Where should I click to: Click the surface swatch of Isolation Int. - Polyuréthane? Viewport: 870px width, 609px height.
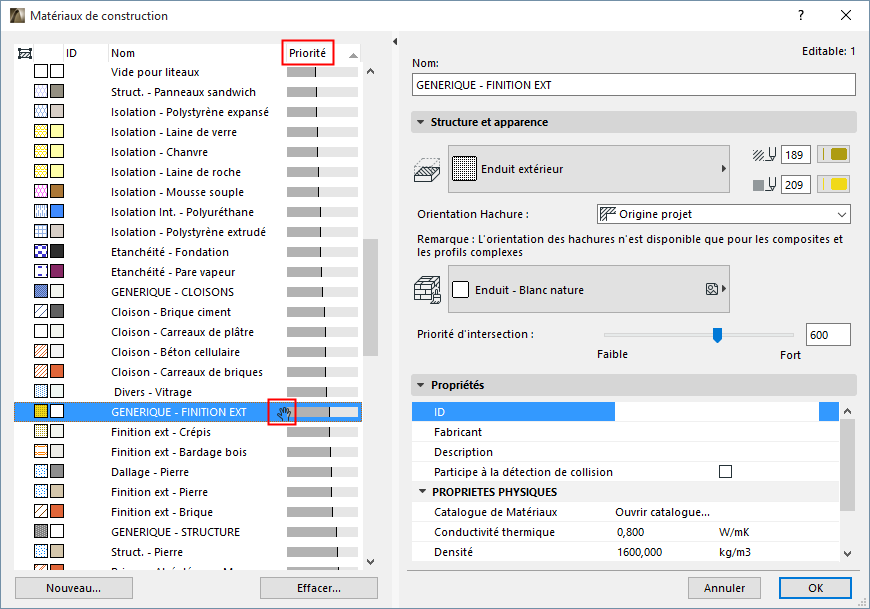57,211
